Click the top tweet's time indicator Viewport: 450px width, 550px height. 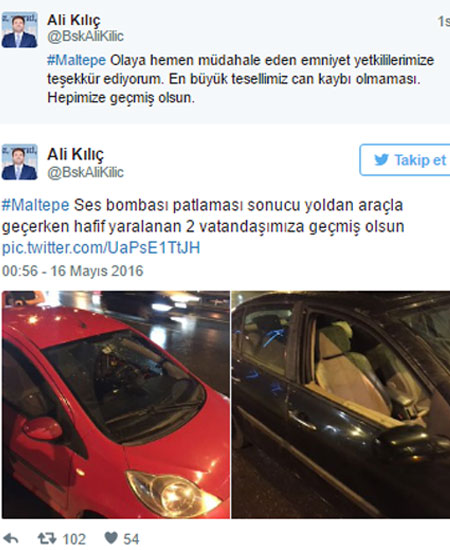443,21
